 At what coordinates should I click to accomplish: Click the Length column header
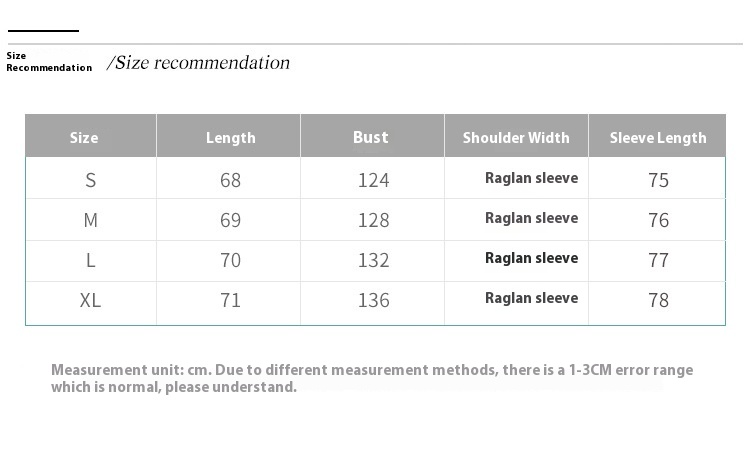coord(231,138)
